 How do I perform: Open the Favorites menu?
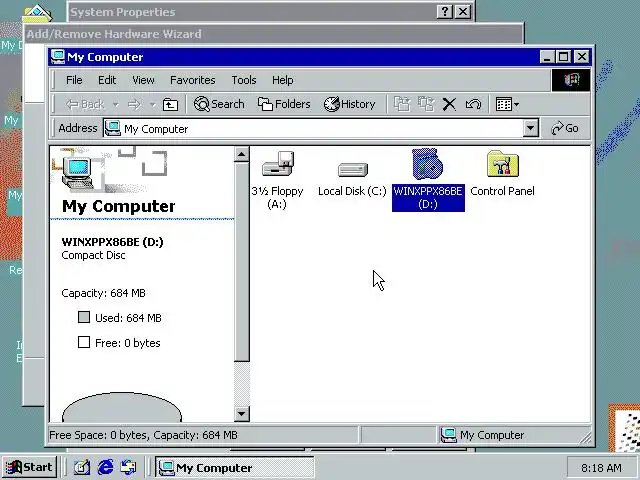193,80
